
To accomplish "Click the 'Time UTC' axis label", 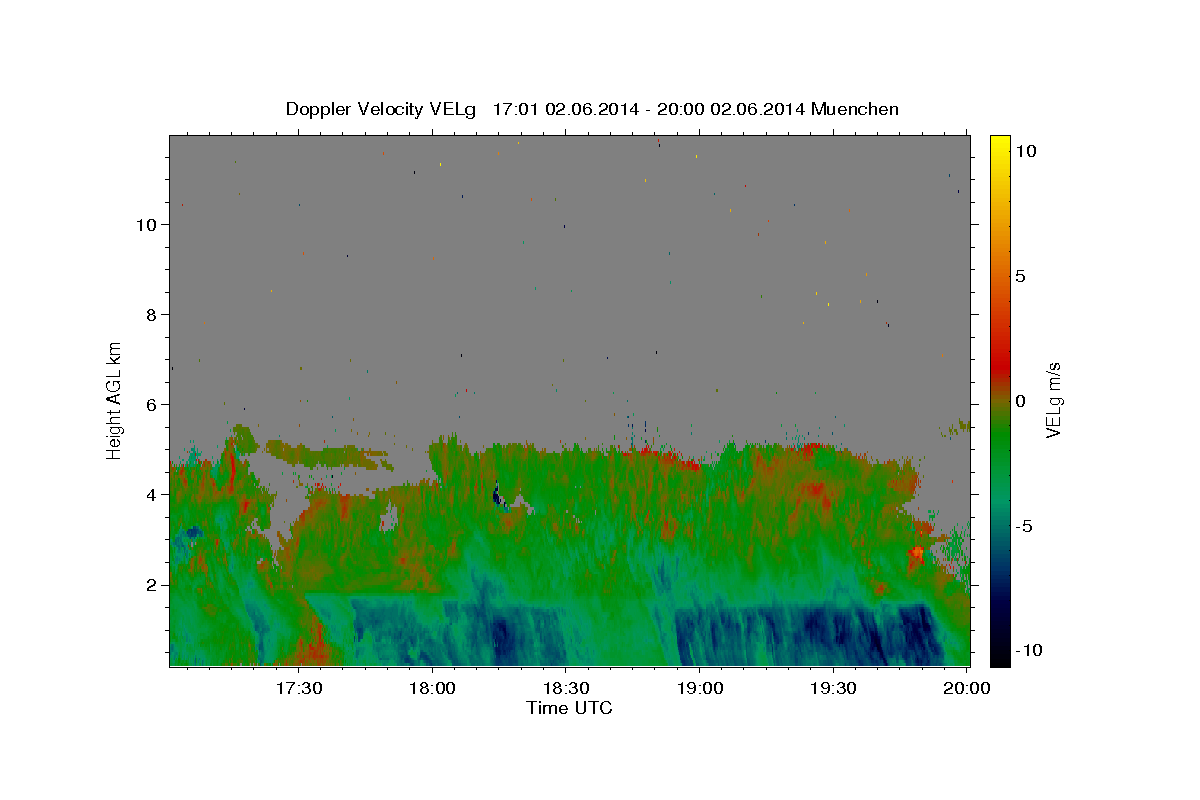I will 569,708.
